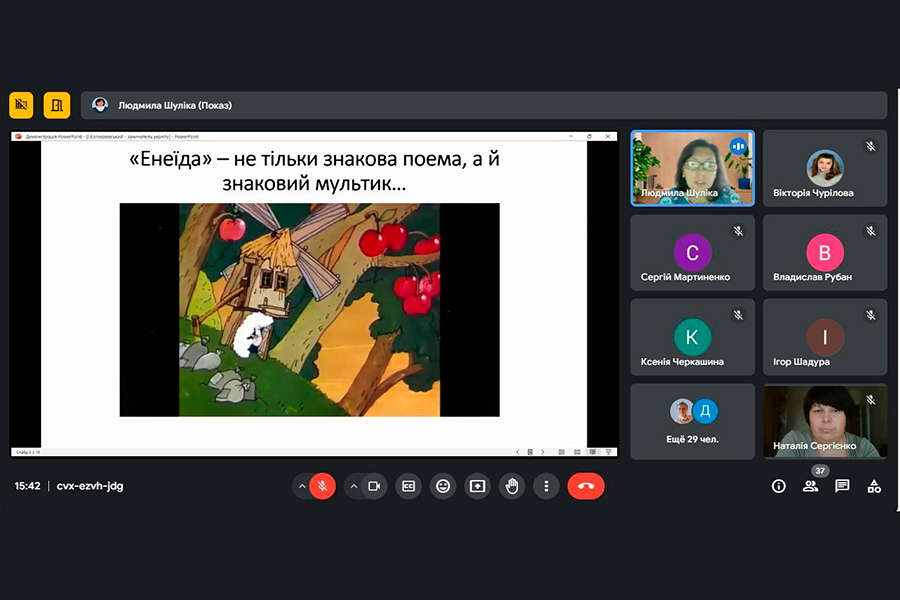The height and width of the screenshot is (600, 900).
Task: Click next slide arrow in PowerPoint status bar
Action: point(543,452)
